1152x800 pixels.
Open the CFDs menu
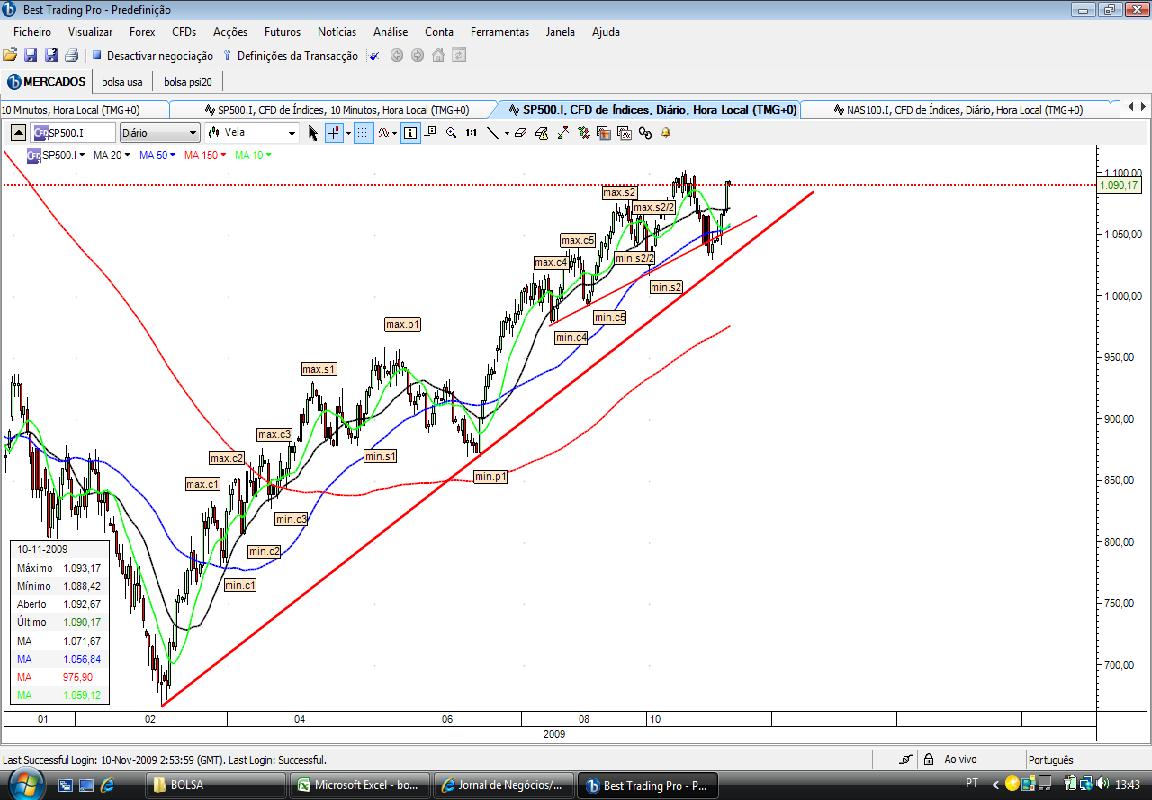tap(184, 32)
